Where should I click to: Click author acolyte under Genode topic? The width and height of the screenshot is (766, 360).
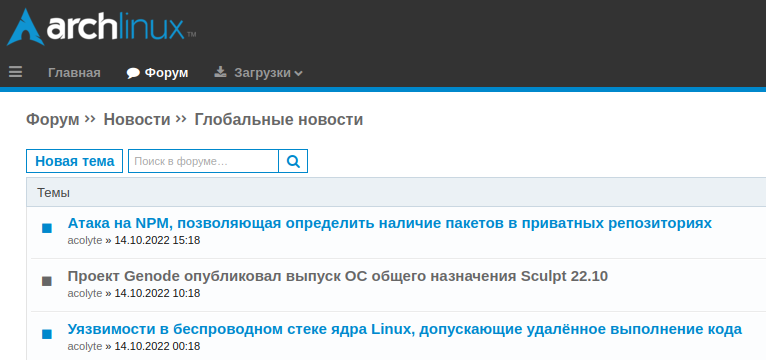pos(85,293)
